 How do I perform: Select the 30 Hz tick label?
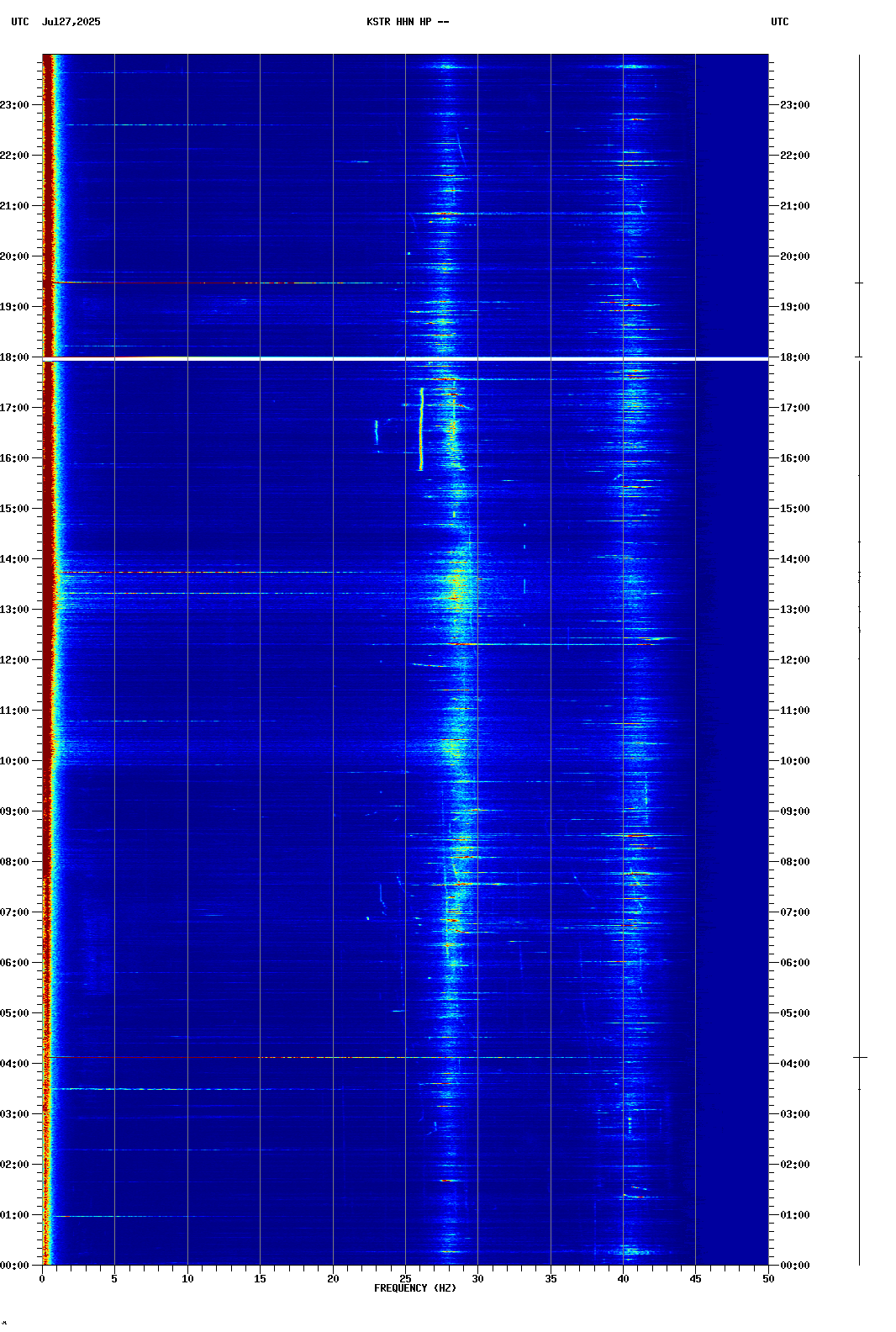point(477,1279)
